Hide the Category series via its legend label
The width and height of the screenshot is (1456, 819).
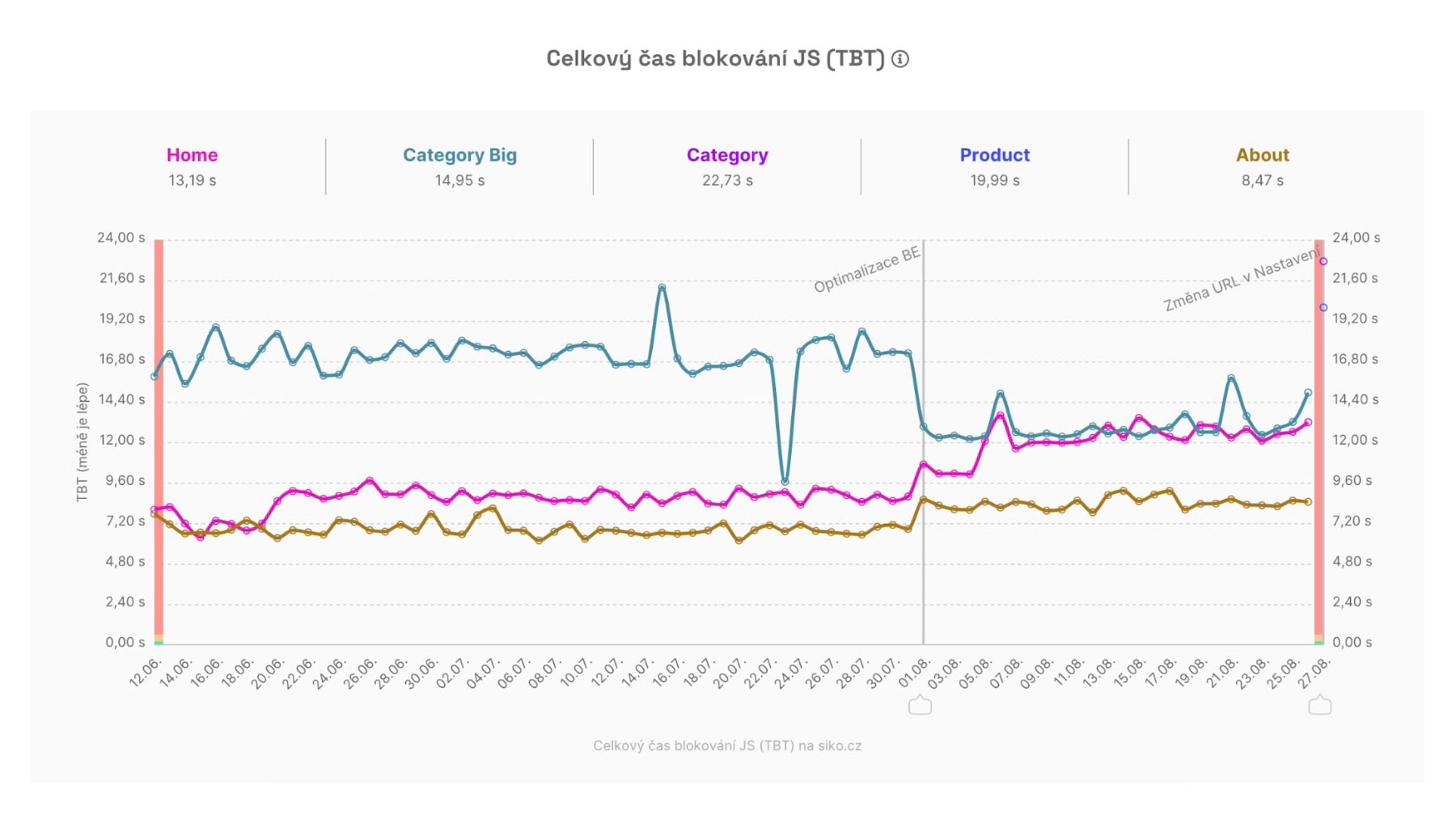(x=727, y=155)
